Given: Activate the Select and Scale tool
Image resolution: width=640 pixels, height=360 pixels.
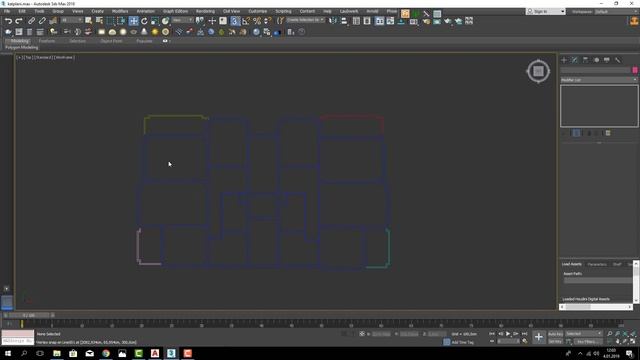Looking at the screenshot, I should tap(155, 20).
